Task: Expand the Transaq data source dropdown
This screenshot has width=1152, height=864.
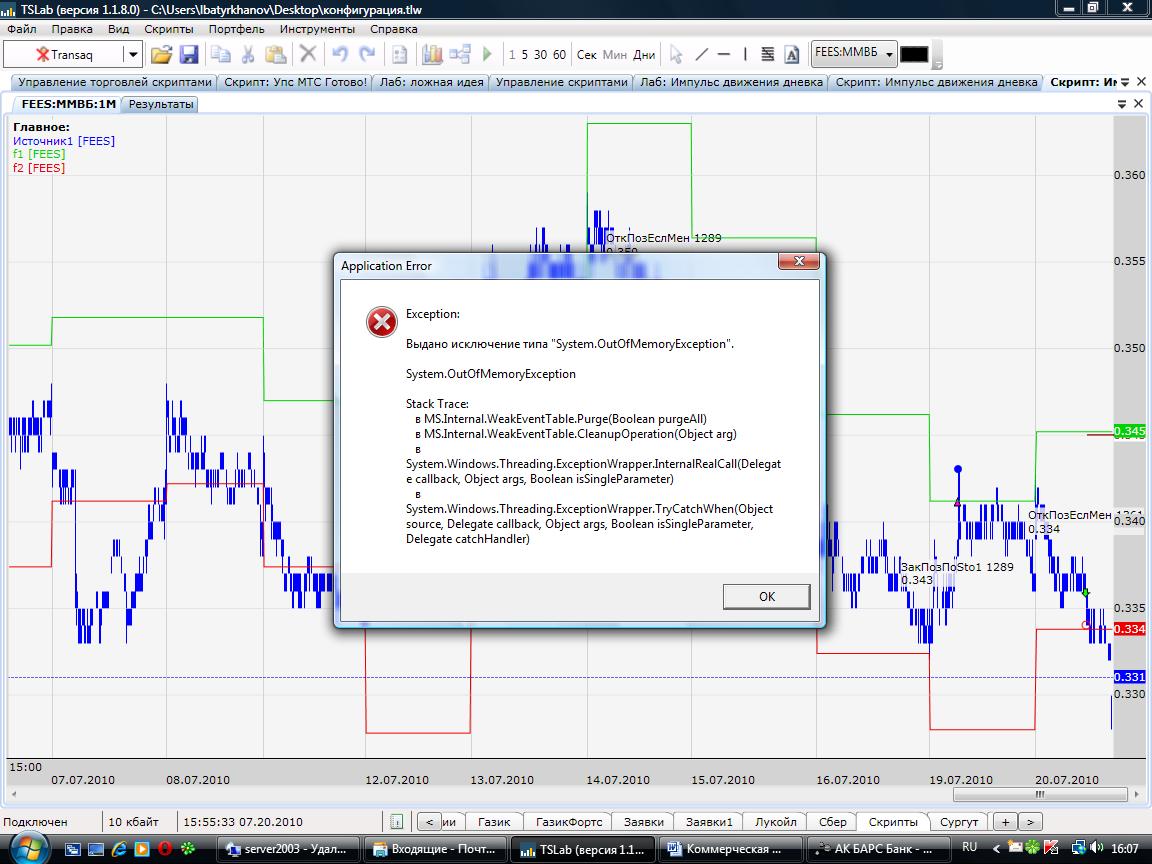Action: pos(132,54)
